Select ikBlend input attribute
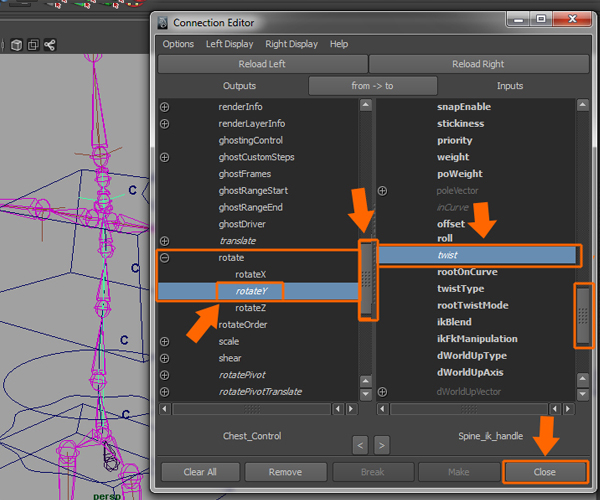The width and height of the screenshot is (600, 500). pyautogui.click(x=454, y=322)
